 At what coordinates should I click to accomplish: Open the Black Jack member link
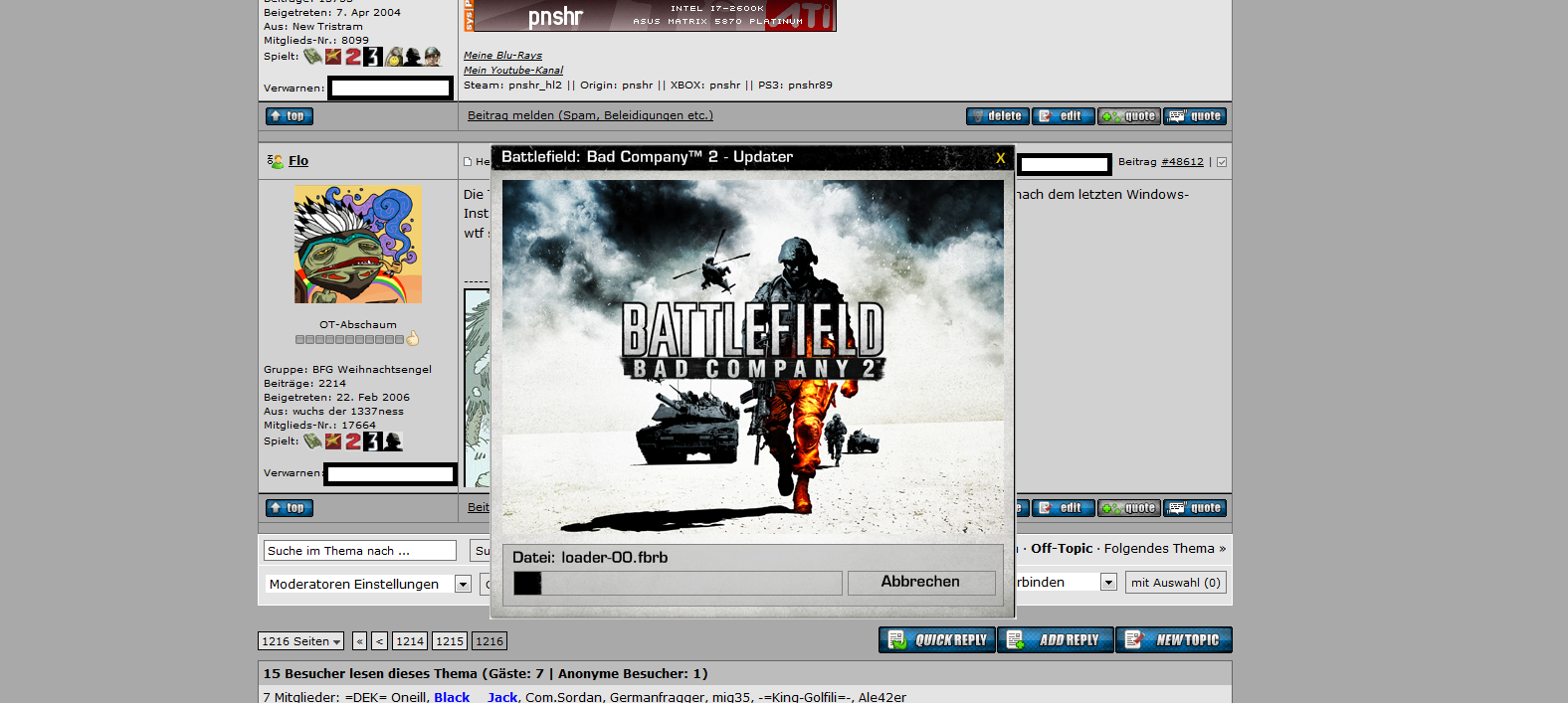[476, 697]
